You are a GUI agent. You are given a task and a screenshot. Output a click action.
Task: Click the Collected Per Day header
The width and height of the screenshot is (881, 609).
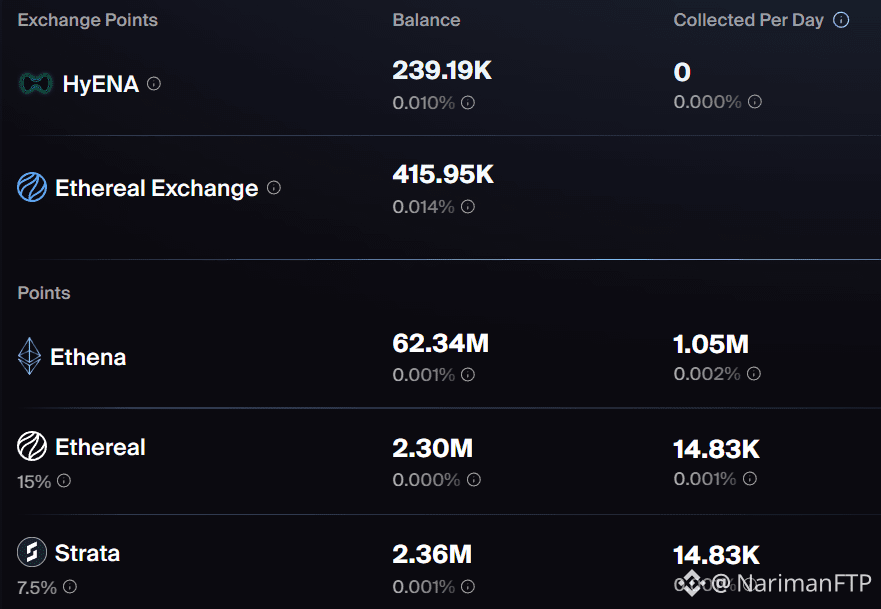[x=748, y=20]
